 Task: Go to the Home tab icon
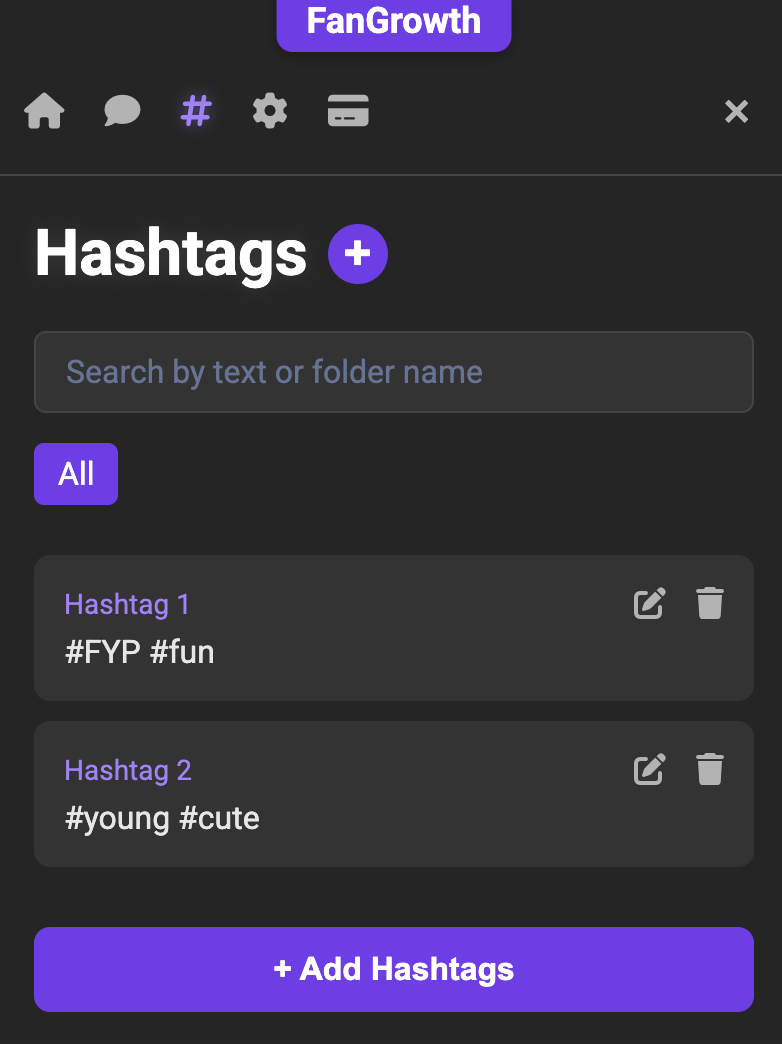pos(44,111)
